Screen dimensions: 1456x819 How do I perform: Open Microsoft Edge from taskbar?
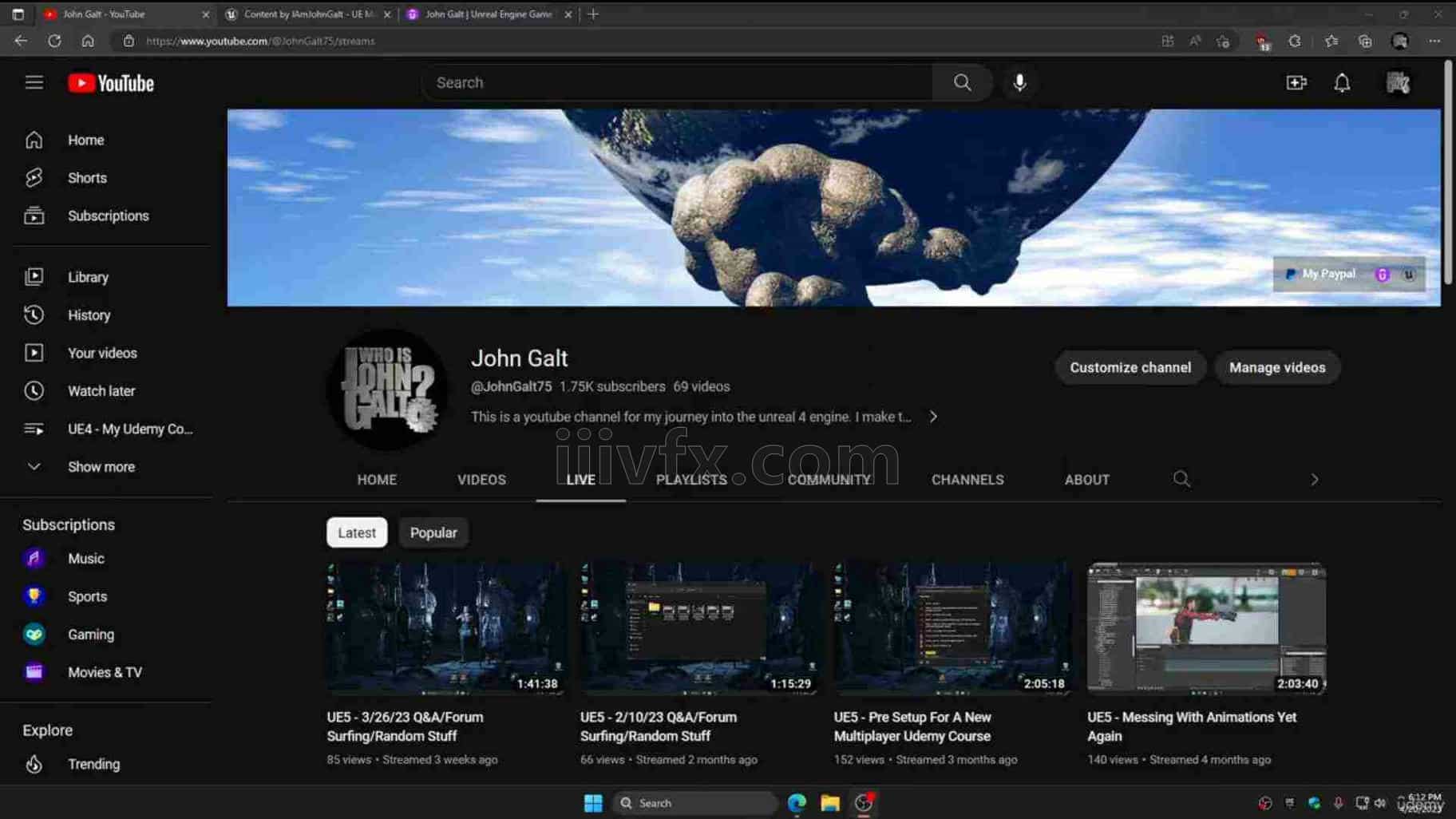tap(797, 803)
